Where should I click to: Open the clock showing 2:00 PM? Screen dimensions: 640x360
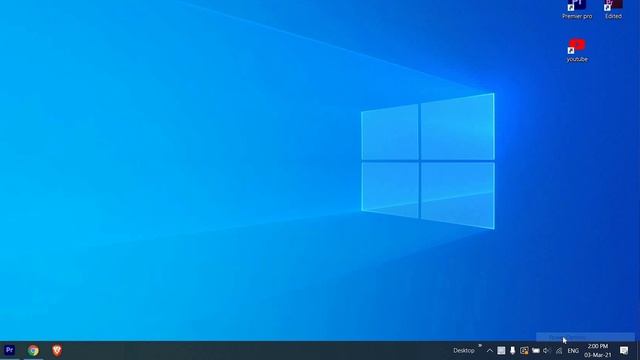(598, 351)
